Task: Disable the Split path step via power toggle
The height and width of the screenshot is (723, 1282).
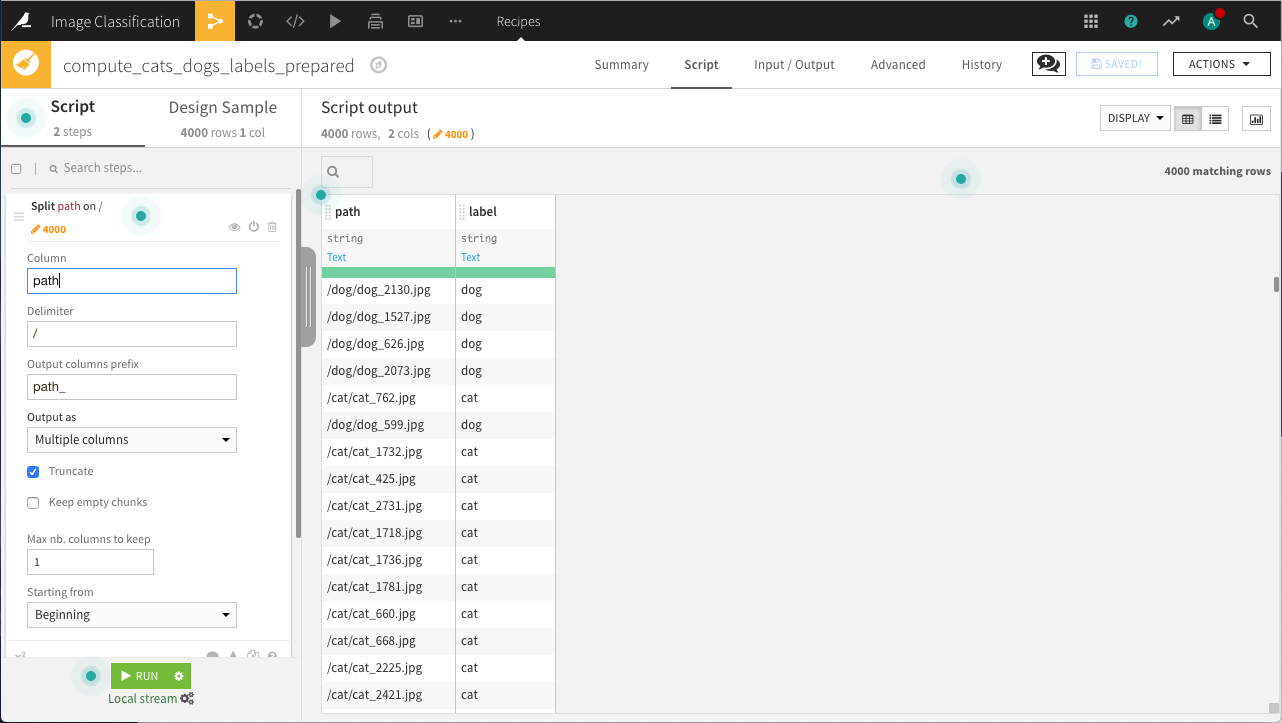Action: (253, 227)
